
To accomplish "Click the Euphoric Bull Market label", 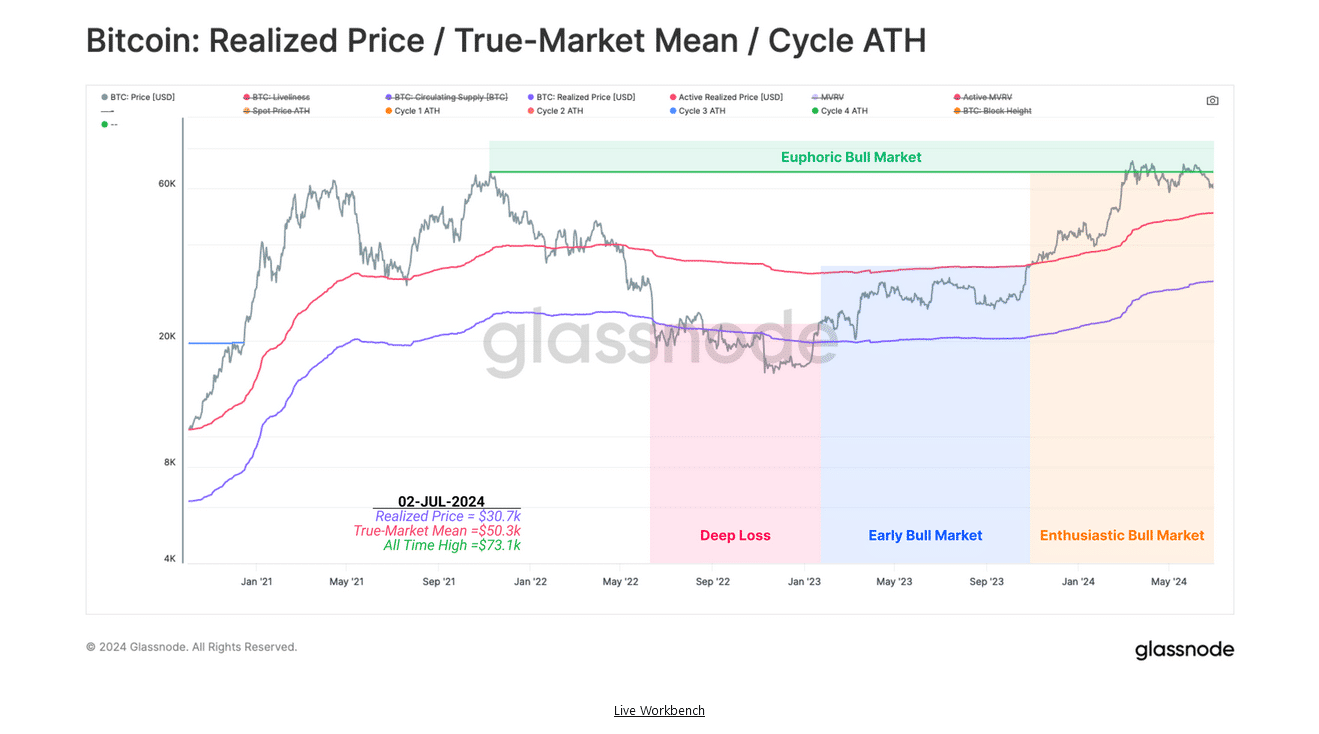I will (851, 157).
